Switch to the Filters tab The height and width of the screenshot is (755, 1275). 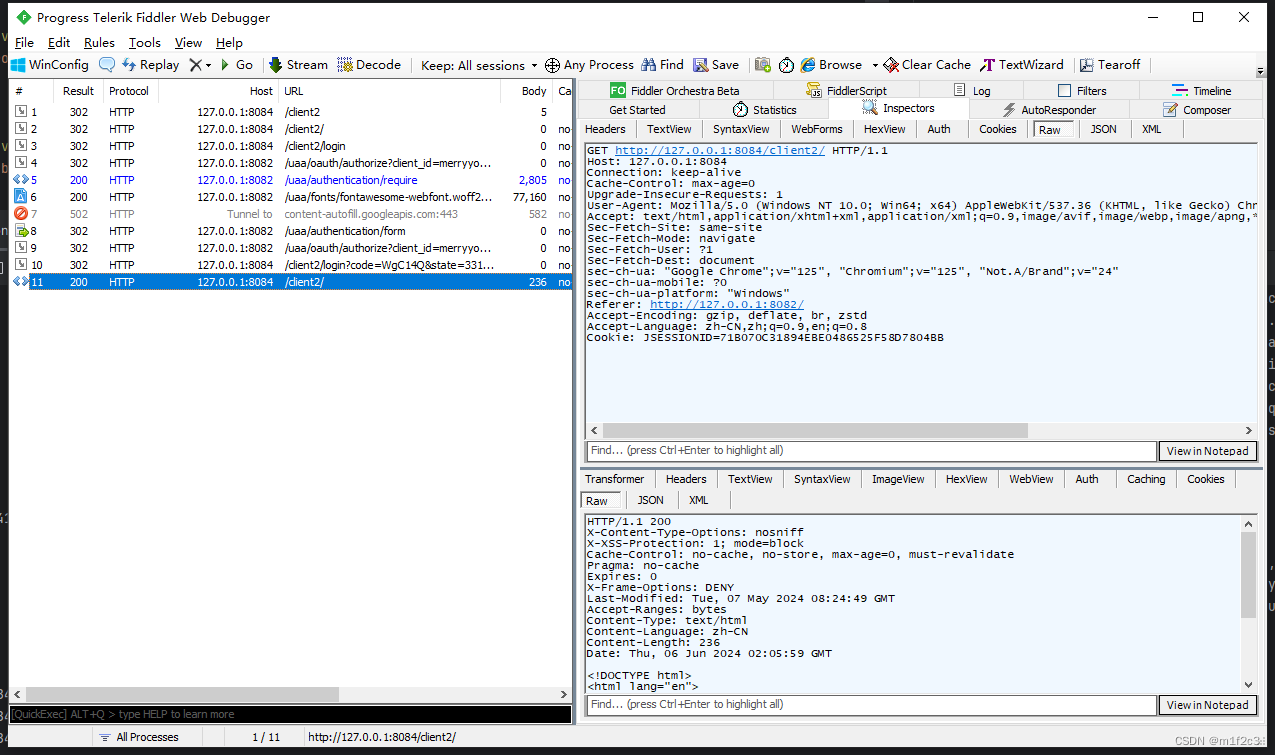pos(1082,91)
